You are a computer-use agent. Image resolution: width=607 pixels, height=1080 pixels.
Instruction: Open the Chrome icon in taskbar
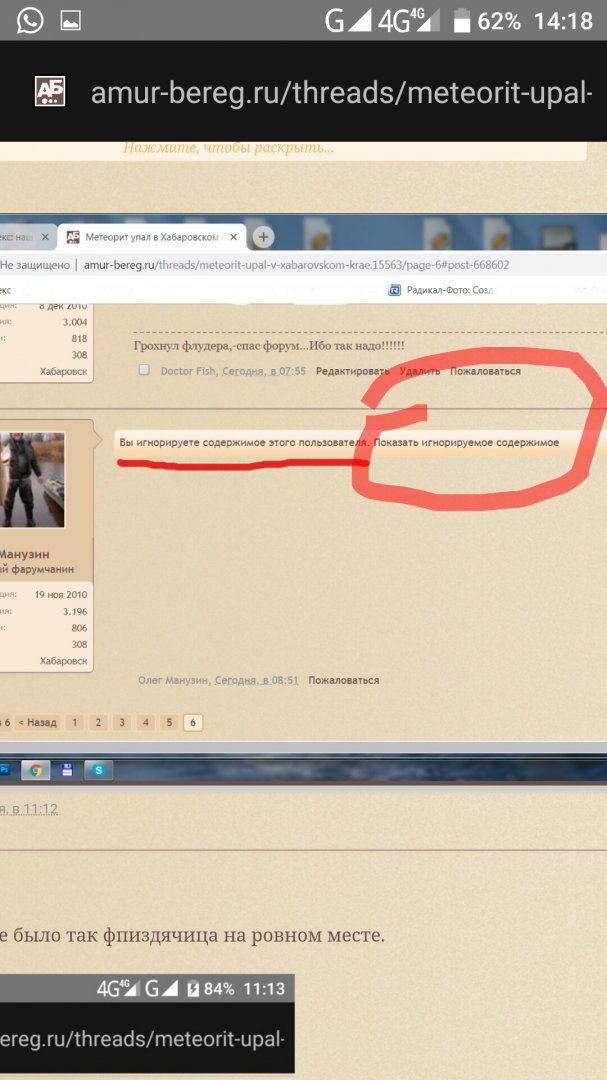[x=37, y=770]
